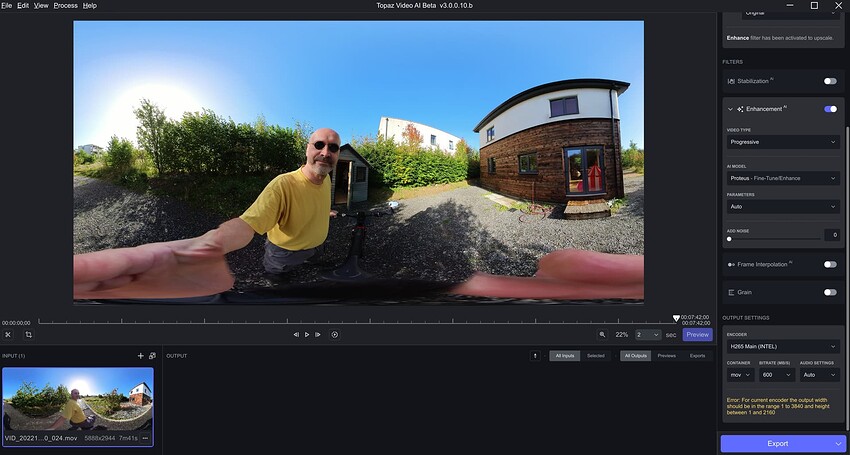Screen dimensions: 850x455
Task: Click the zoom magnifier icon
Action: [x=602, y=334]
